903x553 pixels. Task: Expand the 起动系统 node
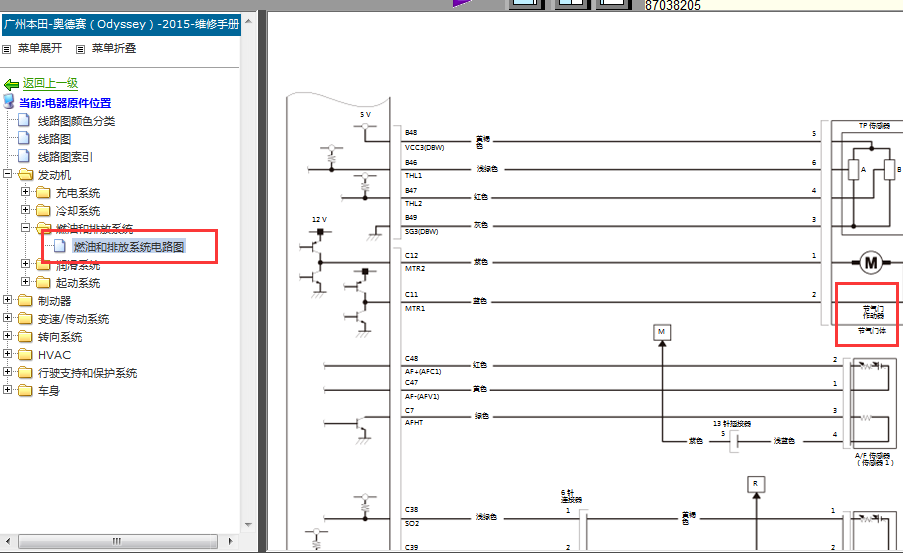click(25, 281)
